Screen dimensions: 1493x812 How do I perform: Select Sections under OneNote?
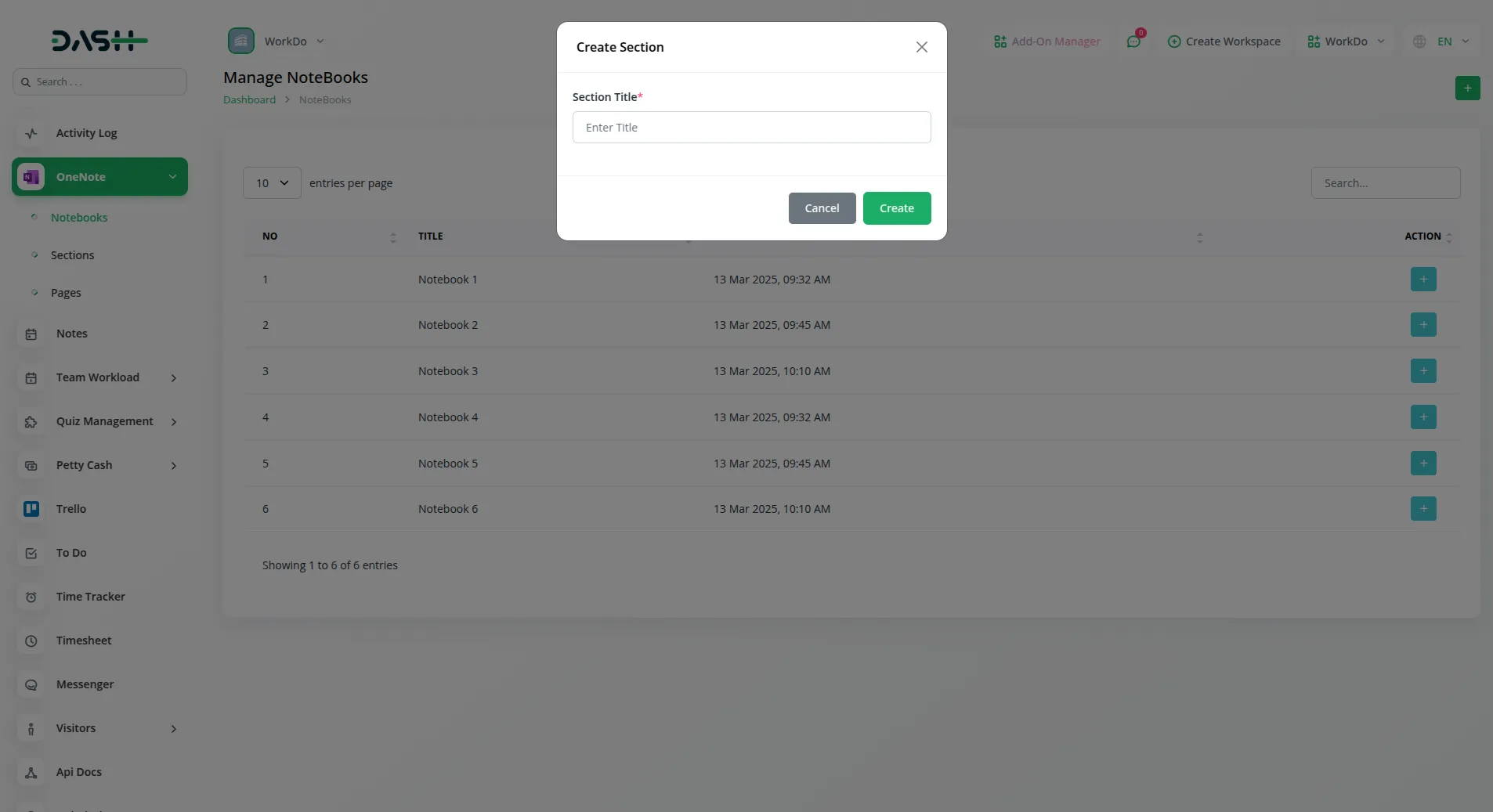[71, 254]
